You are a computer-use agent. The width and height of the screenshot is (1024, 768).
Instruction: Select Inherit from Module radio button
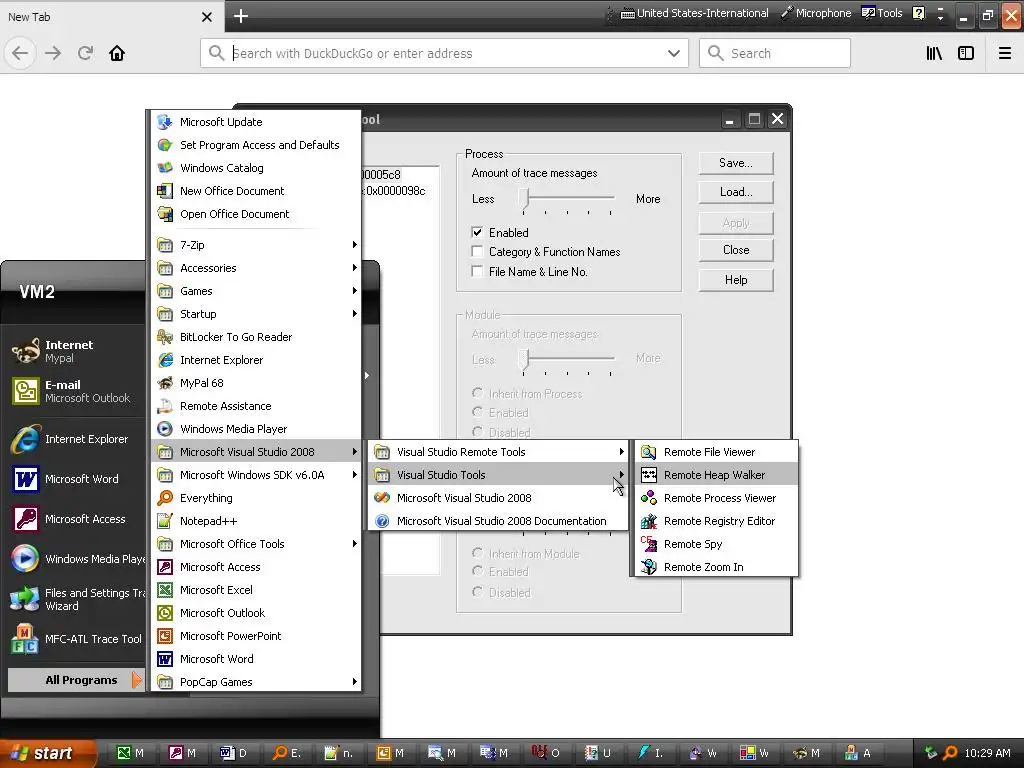477,553
